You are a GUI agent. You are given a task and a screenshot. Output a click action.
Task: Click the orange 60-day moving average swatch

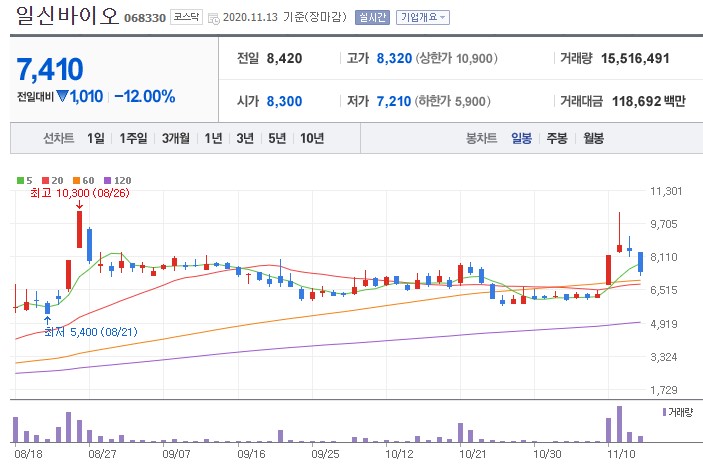click(x=76, y=180)
